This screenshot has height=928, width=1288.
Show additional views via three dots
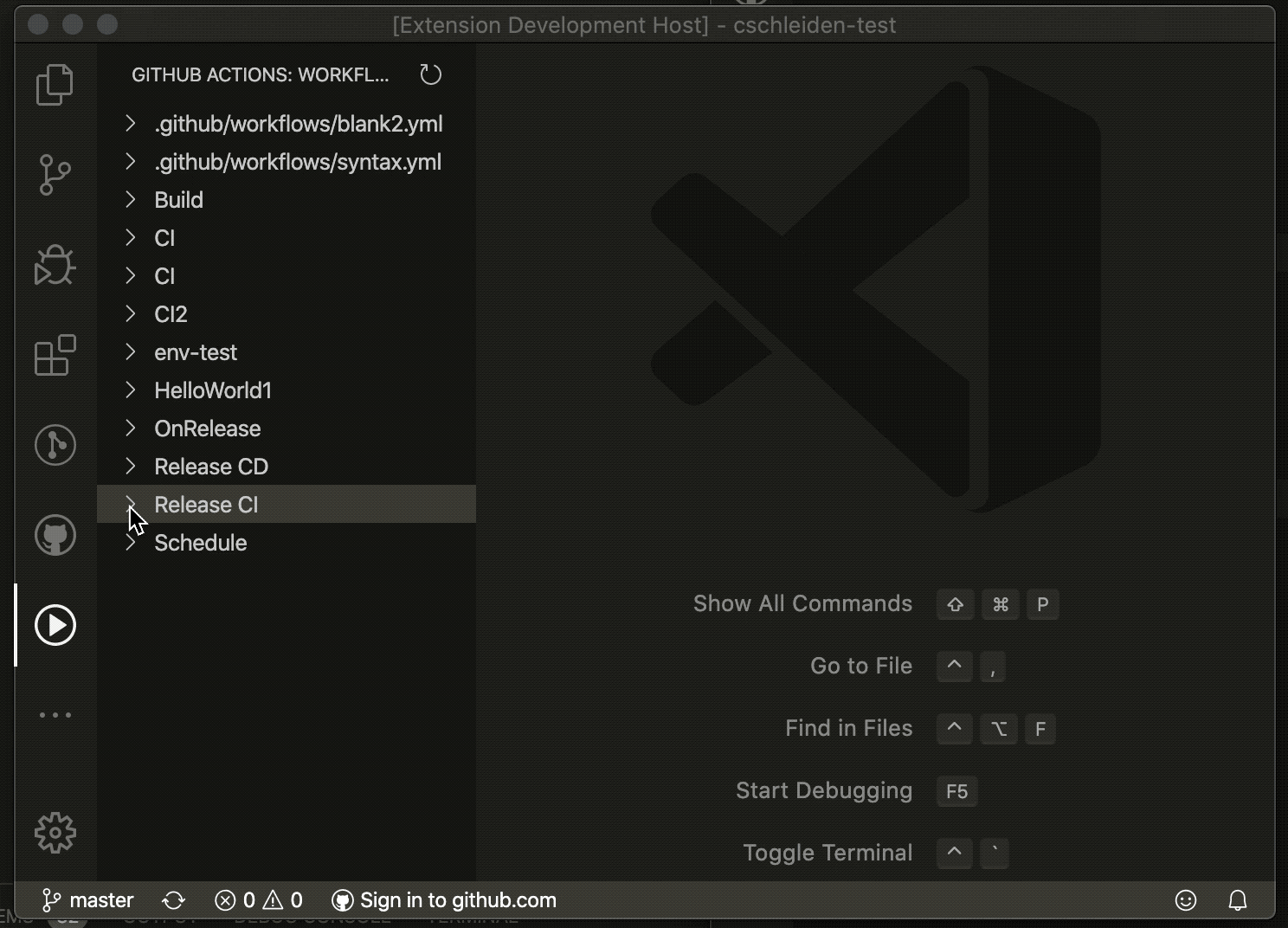[55, 715]
